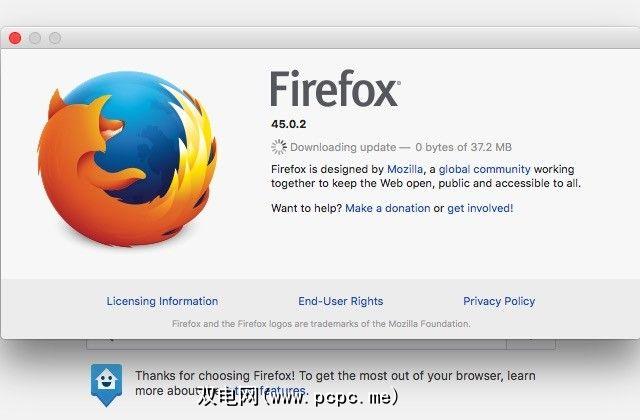The image size is (640, 420).
Task: Open the global community link
Action: pos(484,169)
